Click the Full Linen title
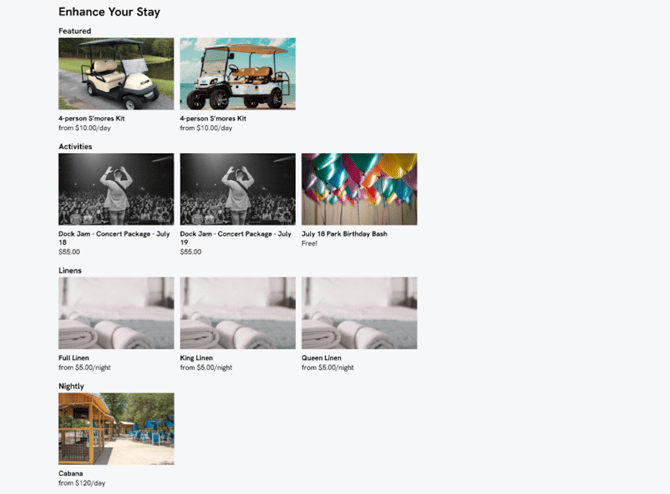Image resolution: width=670 pixels, height=494 pixels. coord(74,358)
